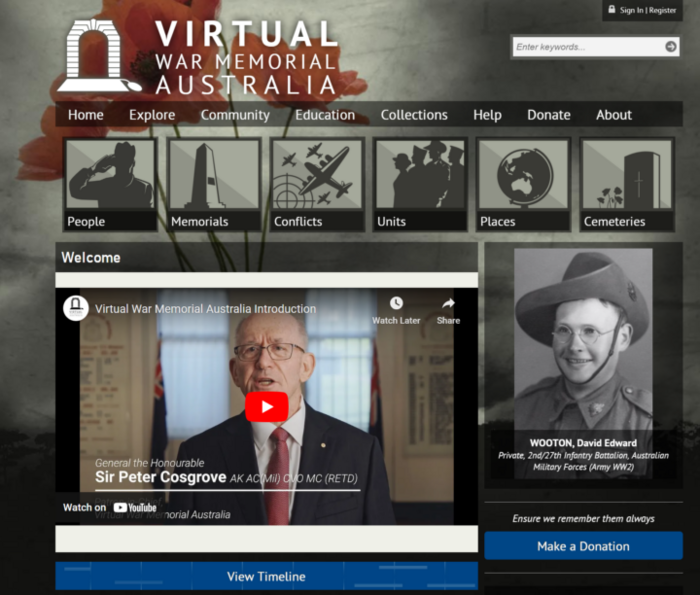Click the Watch Later clock icon
Screen dimensions: 700x595
pyautogui.click(x=396, y=304)
